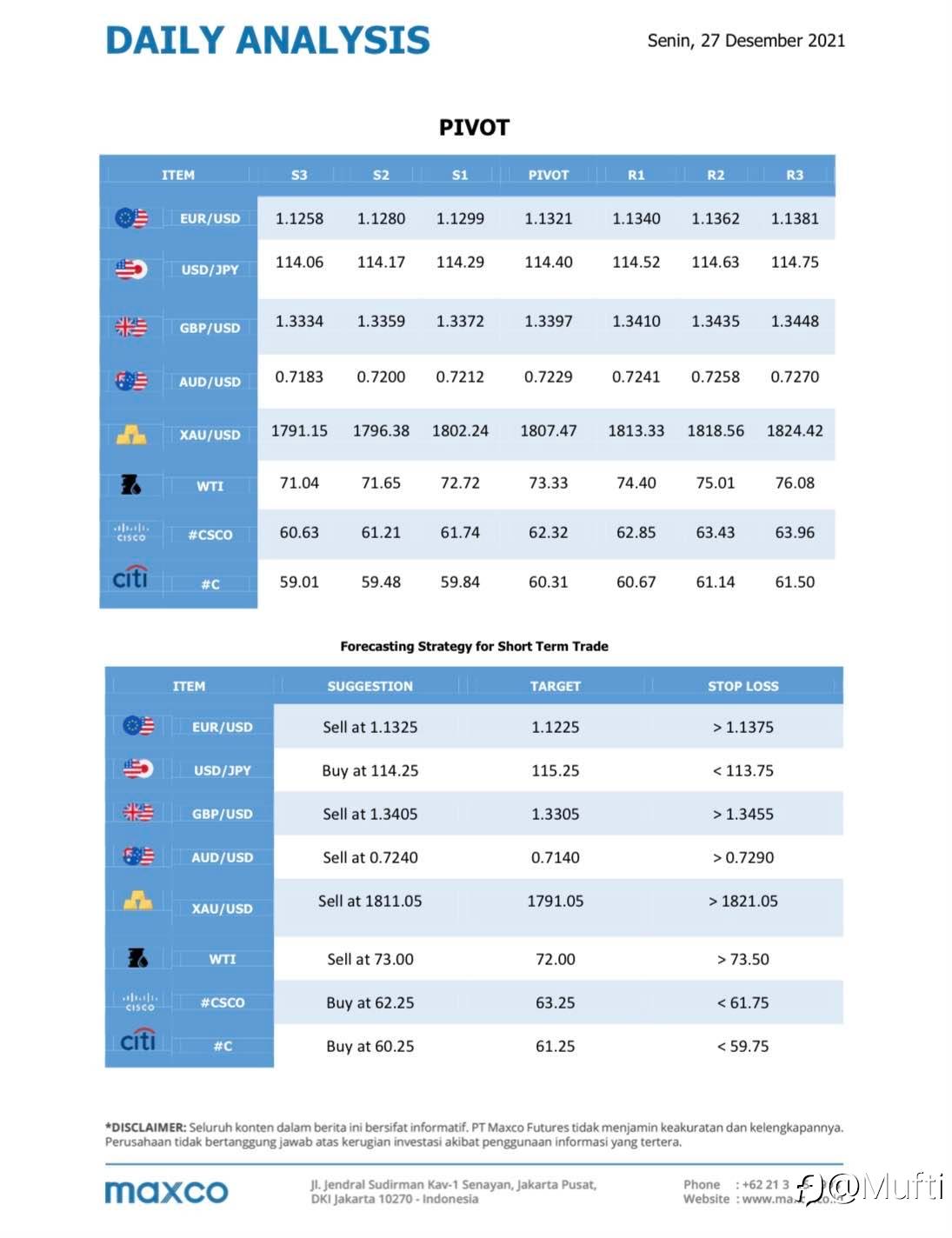
Task: Click the AUD/USD flag icon in Forecasting table
Action: point(137,856)
